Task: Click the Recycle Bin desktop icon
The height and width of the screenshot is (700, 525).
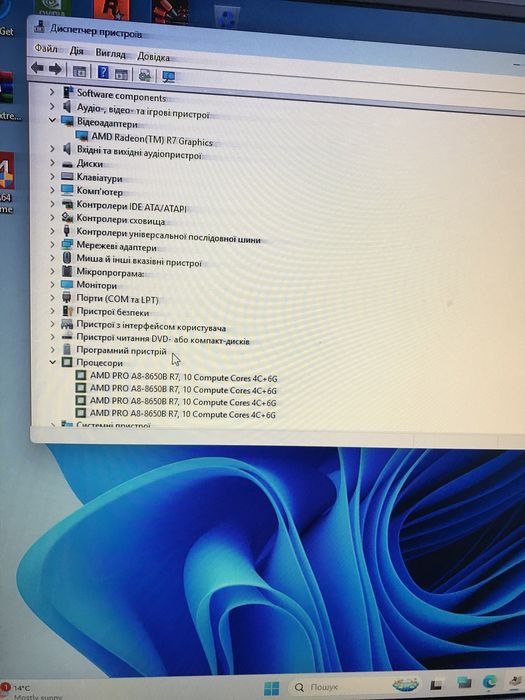Action: [x=227, y=16]
